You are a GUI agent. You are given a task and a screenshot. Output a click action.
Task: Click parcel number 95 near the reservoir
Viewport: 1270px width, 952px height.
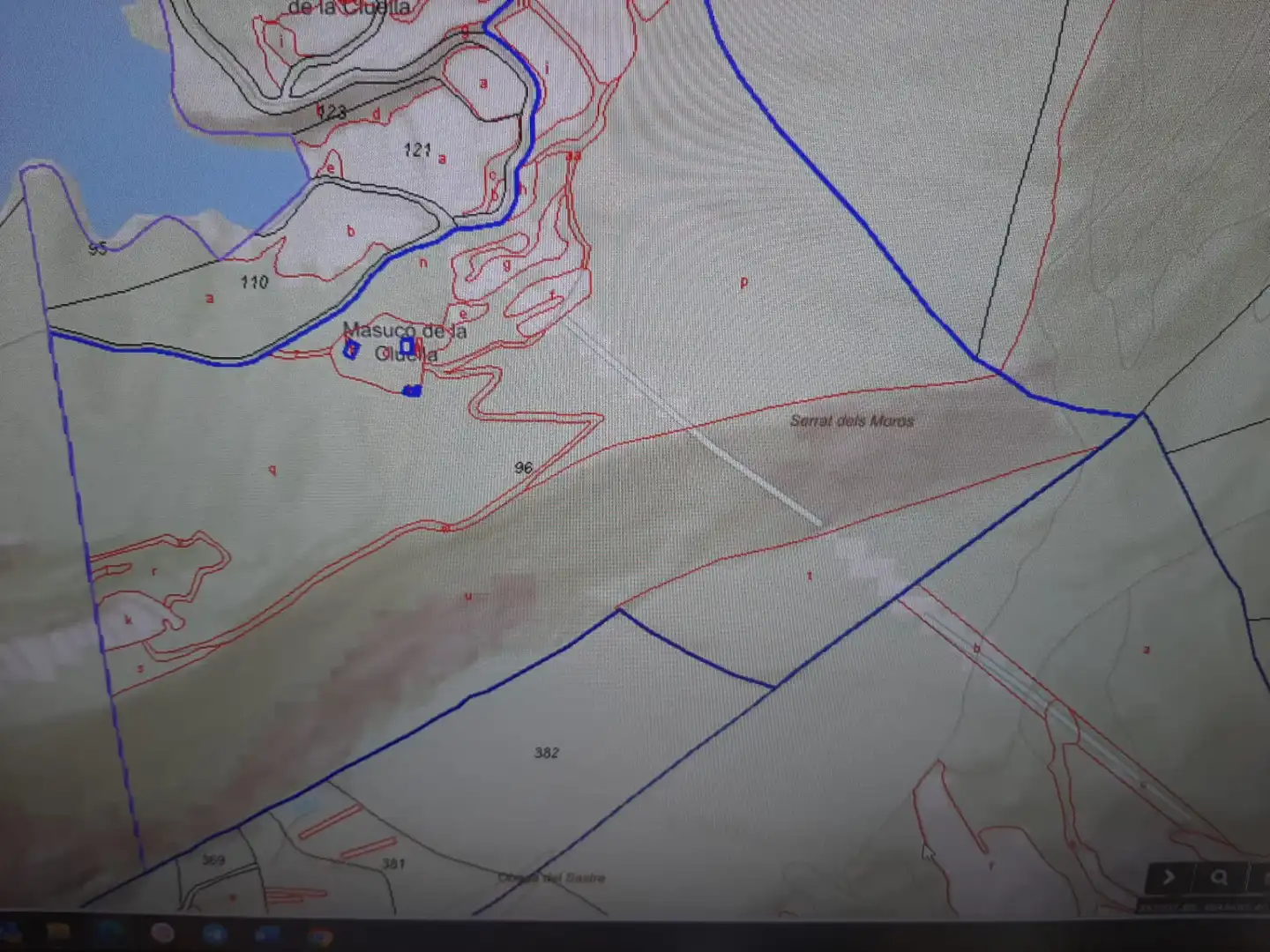97,249
